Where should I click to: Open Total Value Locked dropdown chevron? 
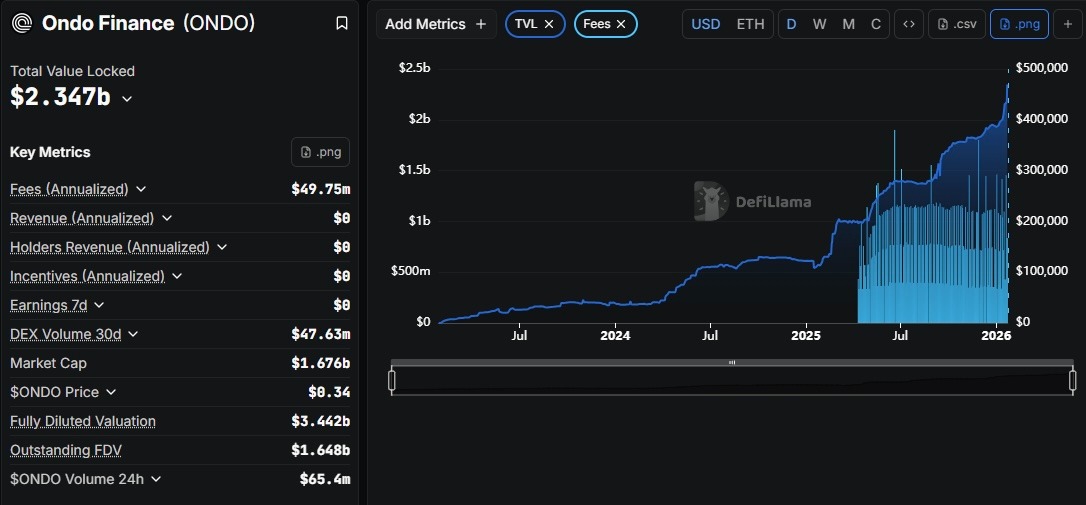[x=127, y=98]
